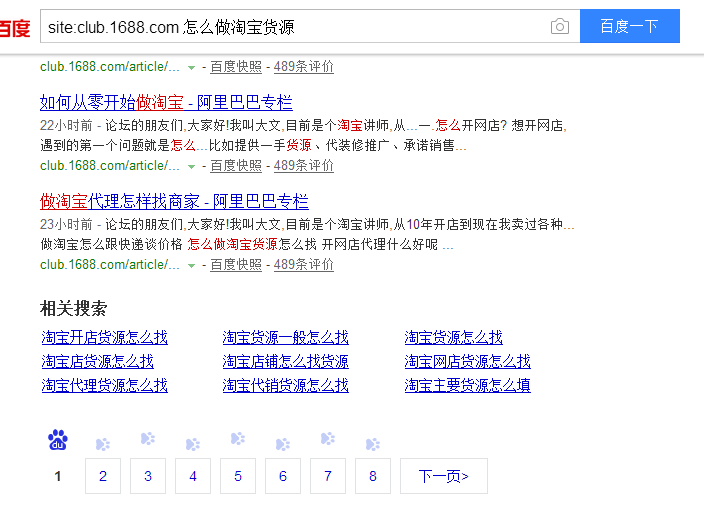Expand dropdown arrow beside the 做淘宝代理怎样找商家 result URL
Viewport: 704px width, 526px height.
pos(191,266)
